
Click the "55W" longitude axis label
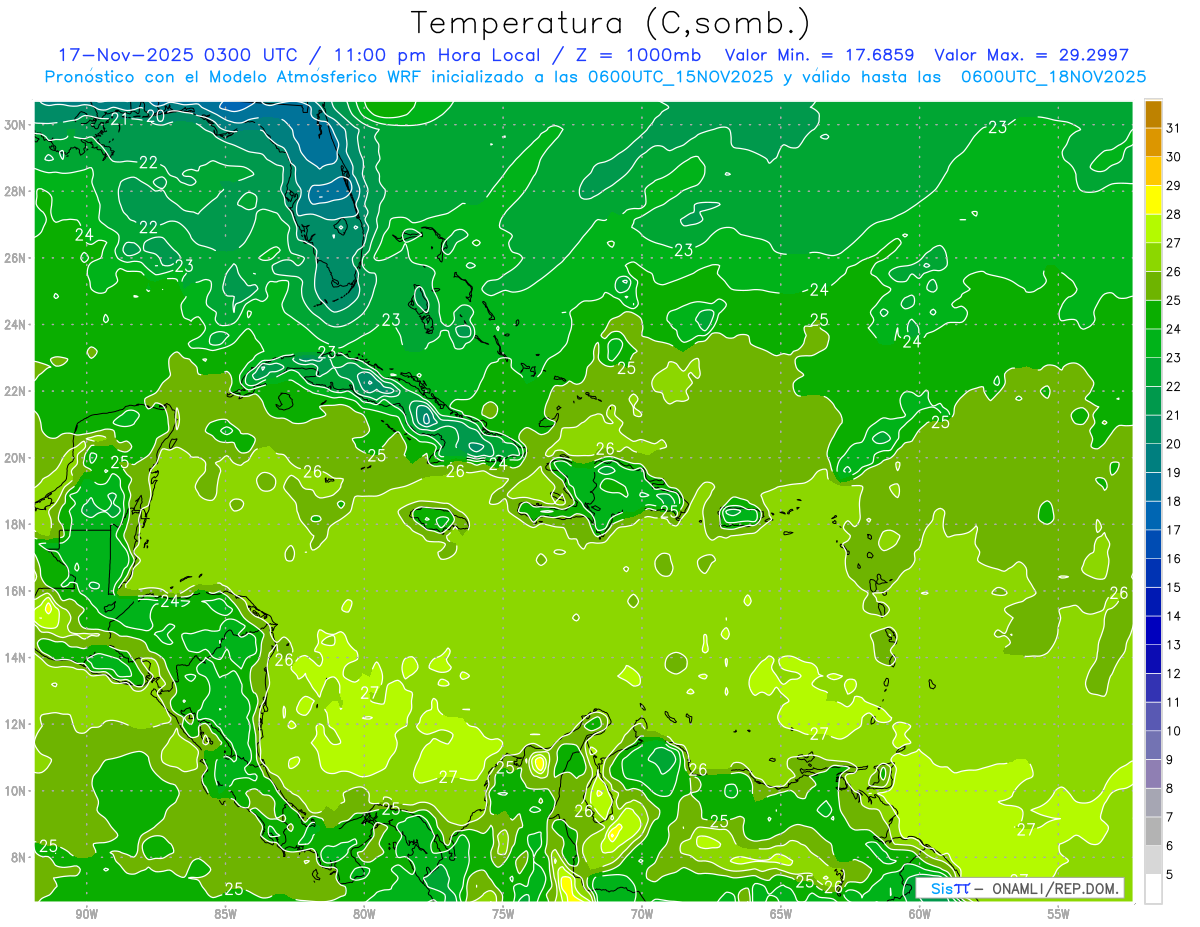tap(1059, 914)
